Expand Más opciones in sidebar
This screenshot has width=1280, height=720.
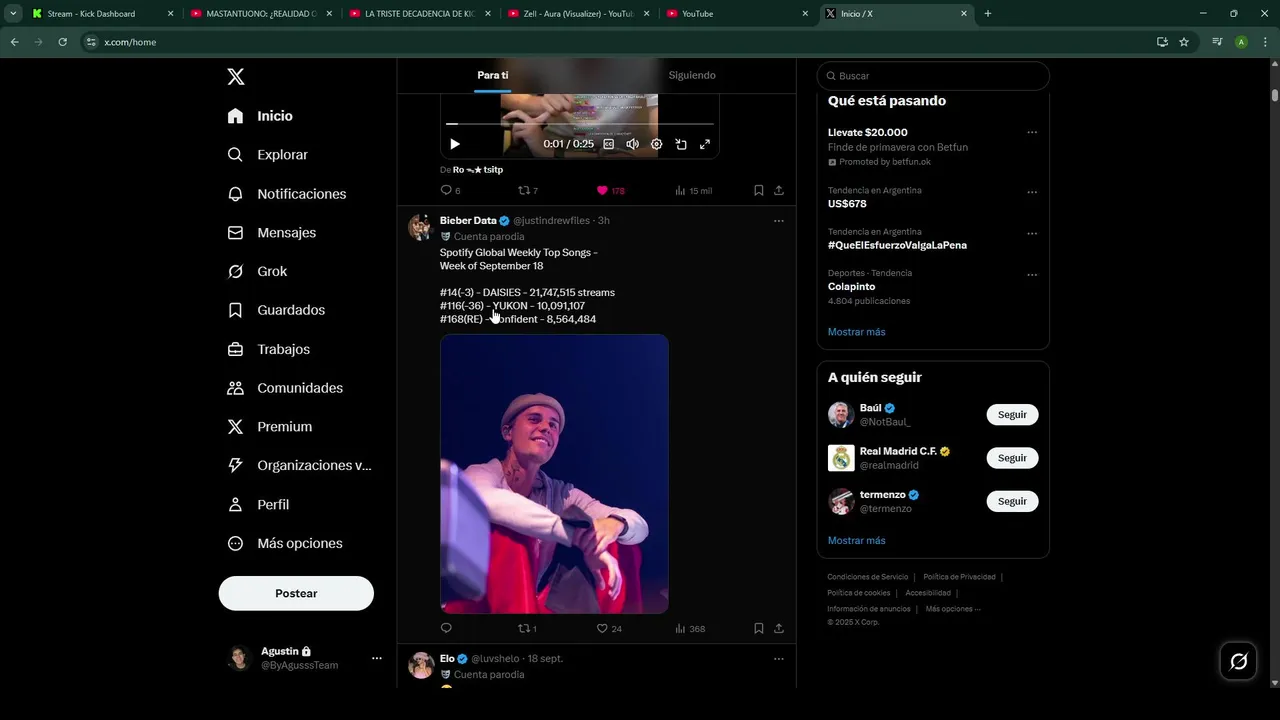(285, 543)
